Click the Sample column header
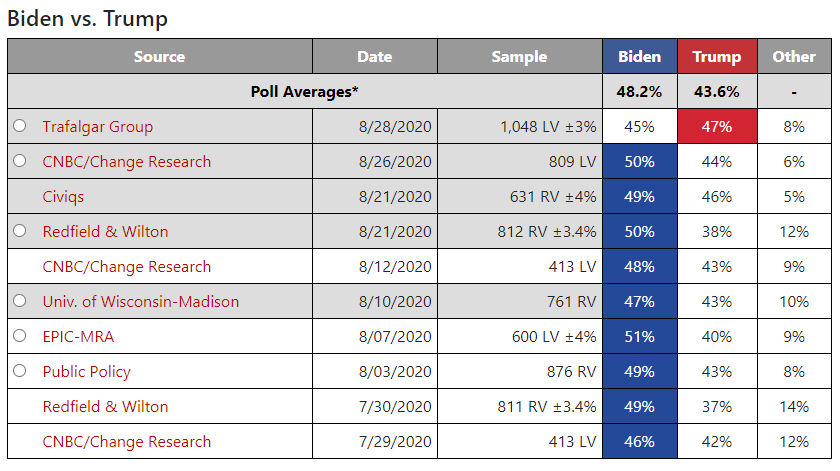This screenshot has width=840, height=471. [520, 56]
